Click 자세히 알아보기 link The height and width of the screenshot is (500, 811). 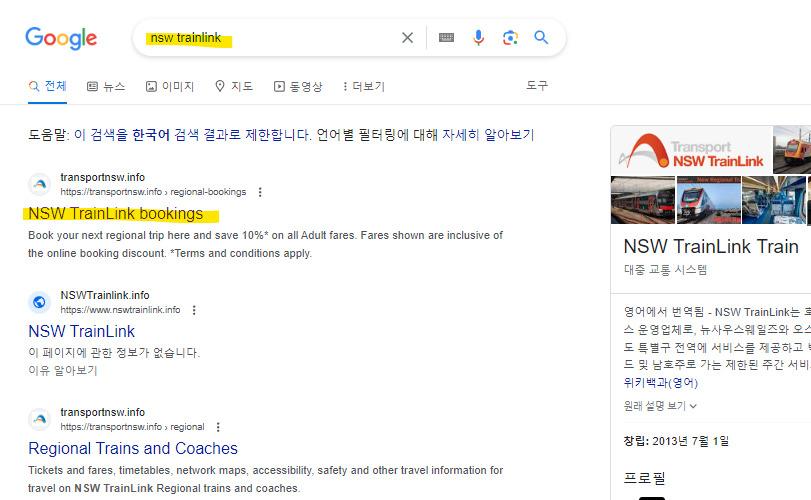(488, 135)
